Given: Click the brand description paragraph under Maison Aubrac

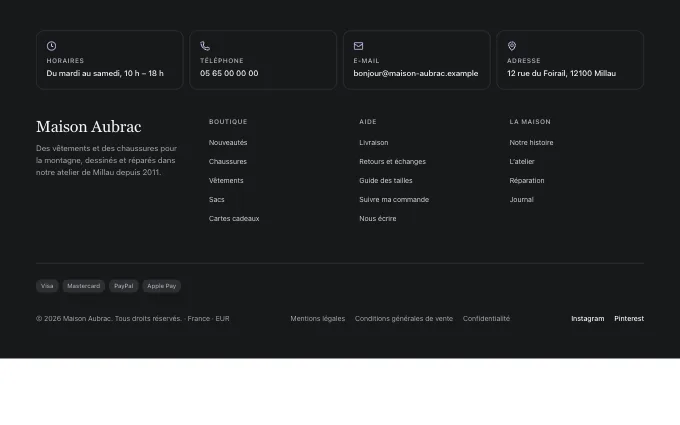Looking at the screenshot, I should [106, 160].
